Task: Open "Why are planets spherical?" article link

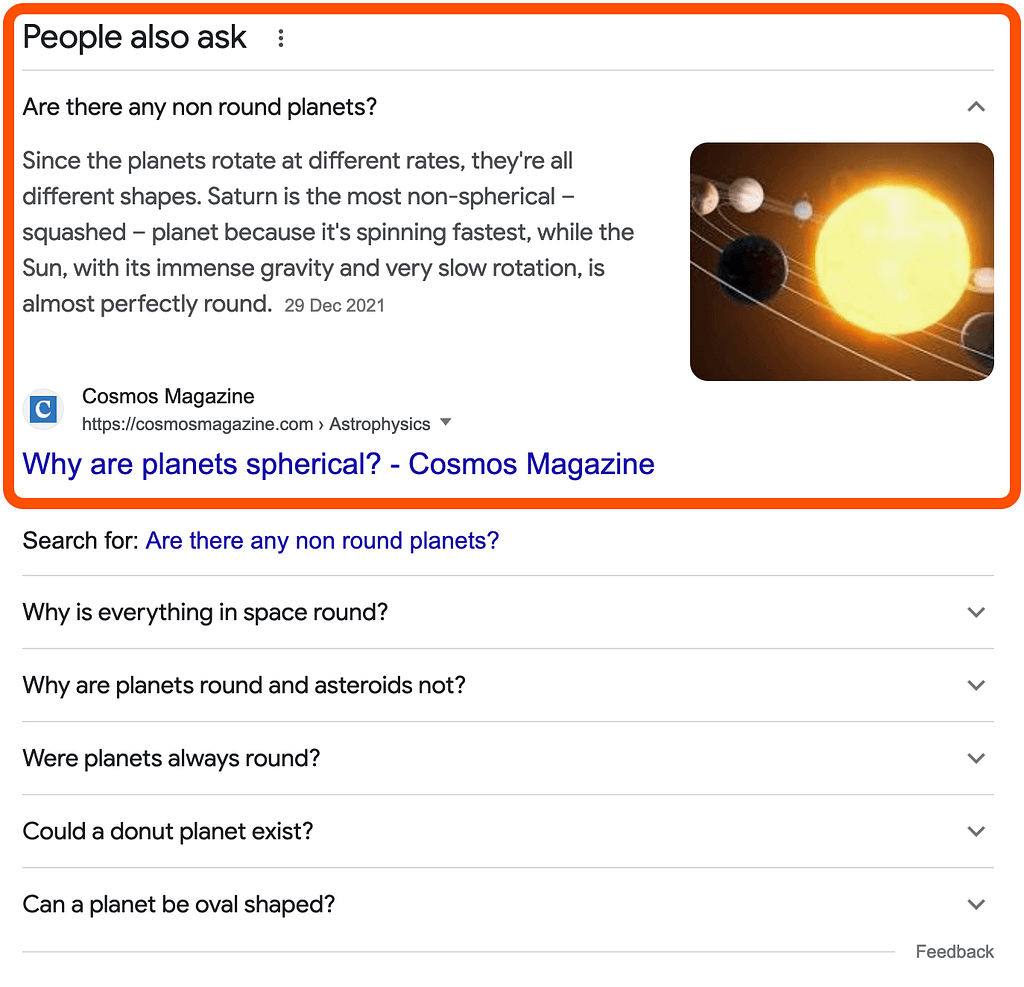Action: point(338,464)
